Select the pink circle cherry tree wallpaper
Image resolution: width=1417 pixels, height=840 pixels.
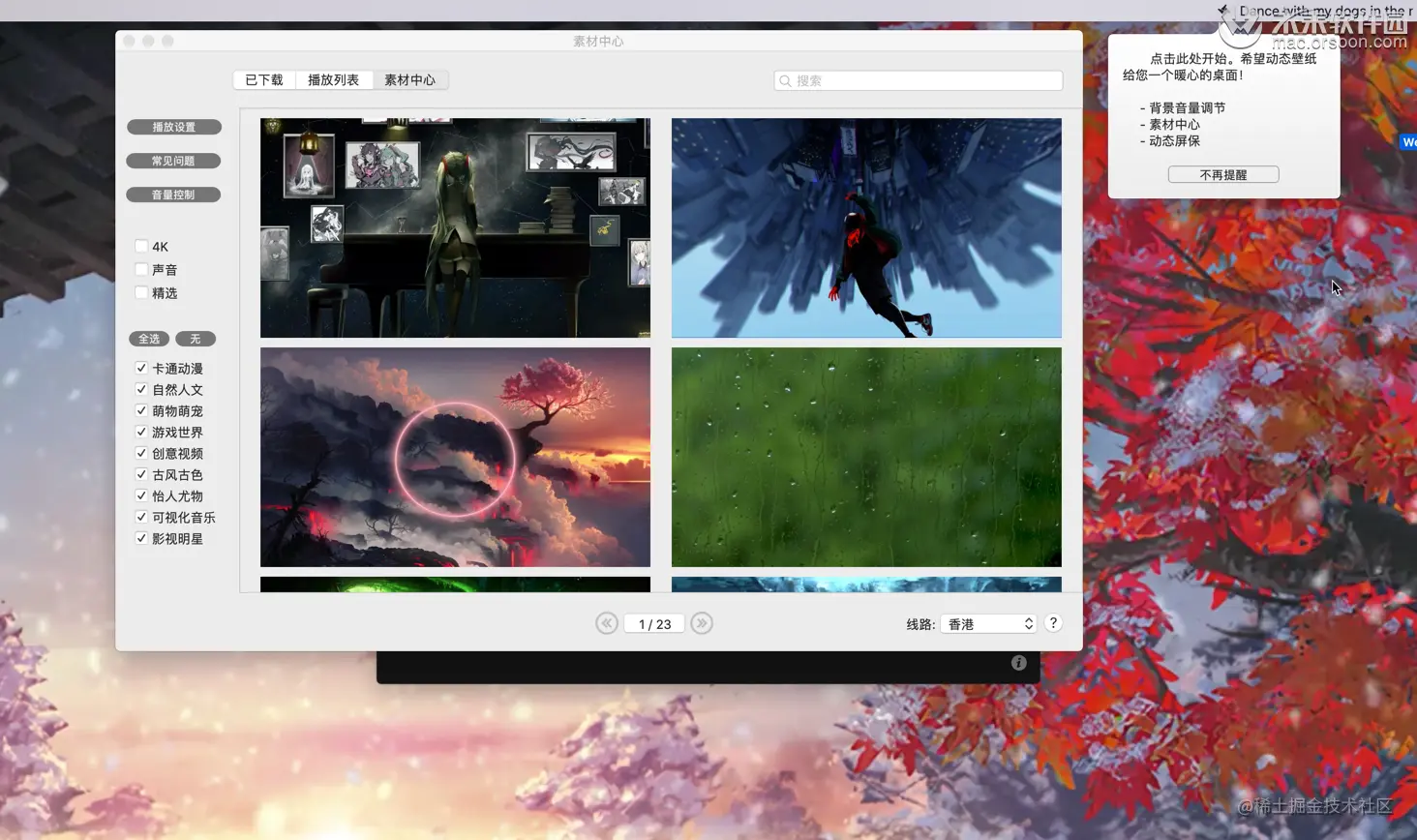coord(455,457)
